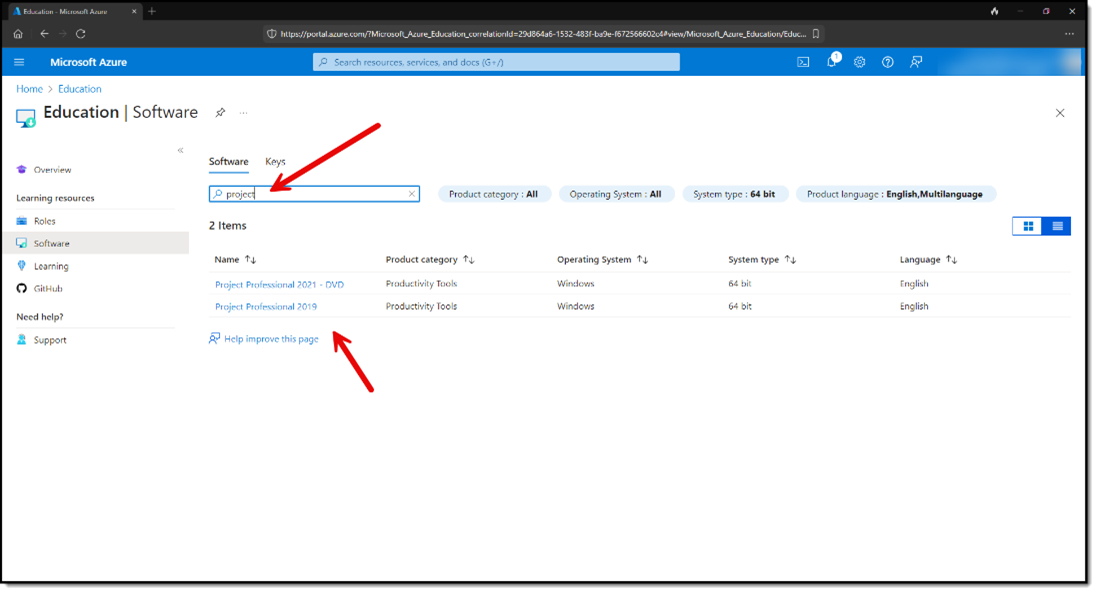The image size is (1096, 592).
Task: Open the feedback icon in header
Action: point(916,62)
